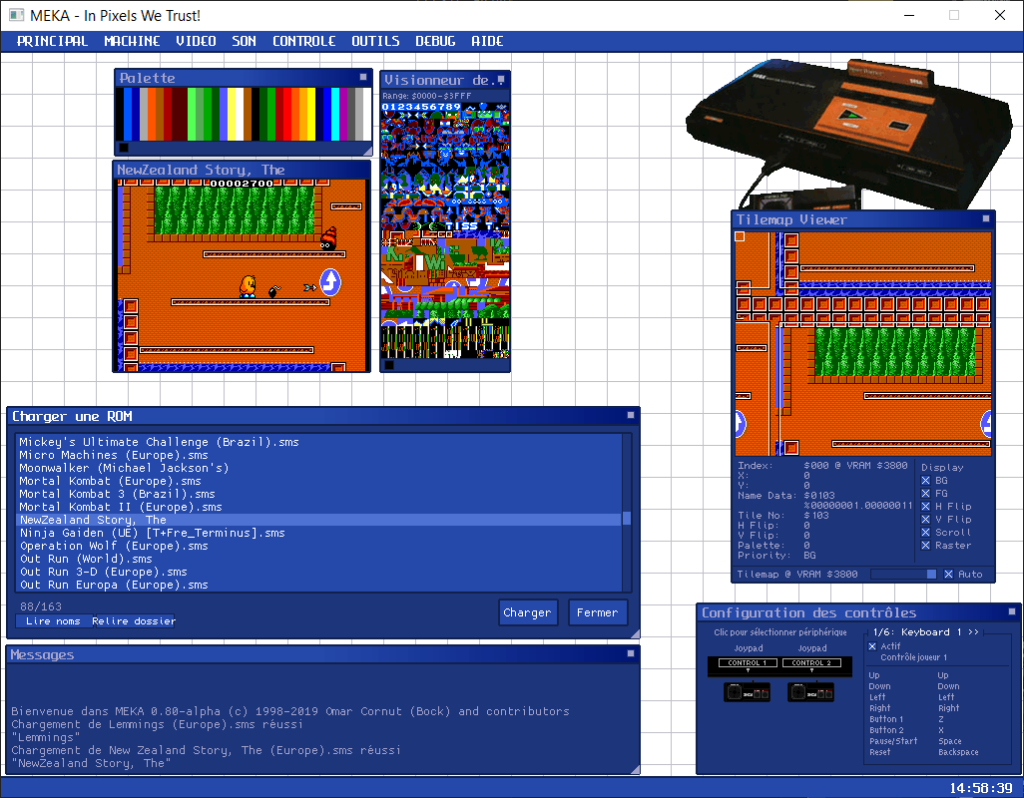Click the Tilemap VRAM address slider
This screenshot has width=1024, height=798.
[903, 574]
